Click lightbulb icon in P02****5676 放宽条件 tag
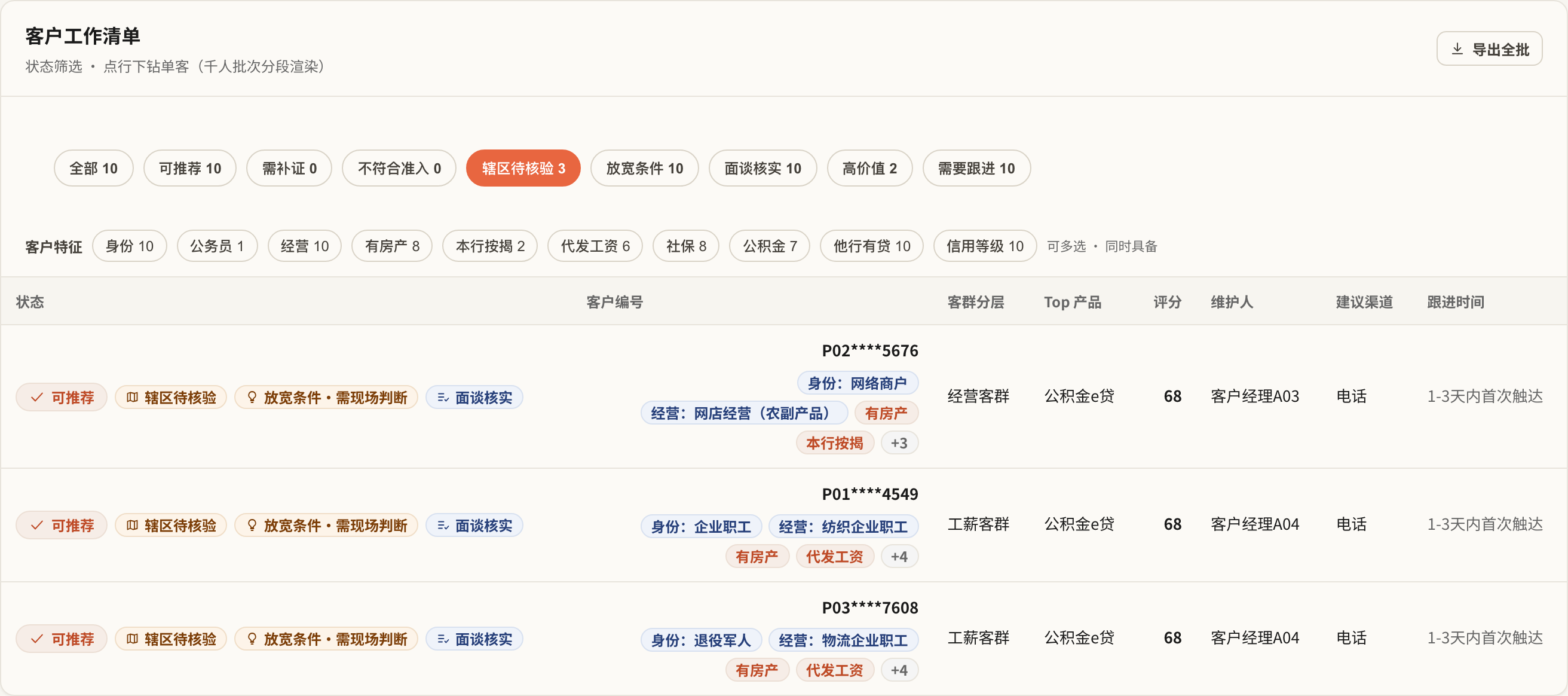The image size is (1568, 696). [252, 397]
